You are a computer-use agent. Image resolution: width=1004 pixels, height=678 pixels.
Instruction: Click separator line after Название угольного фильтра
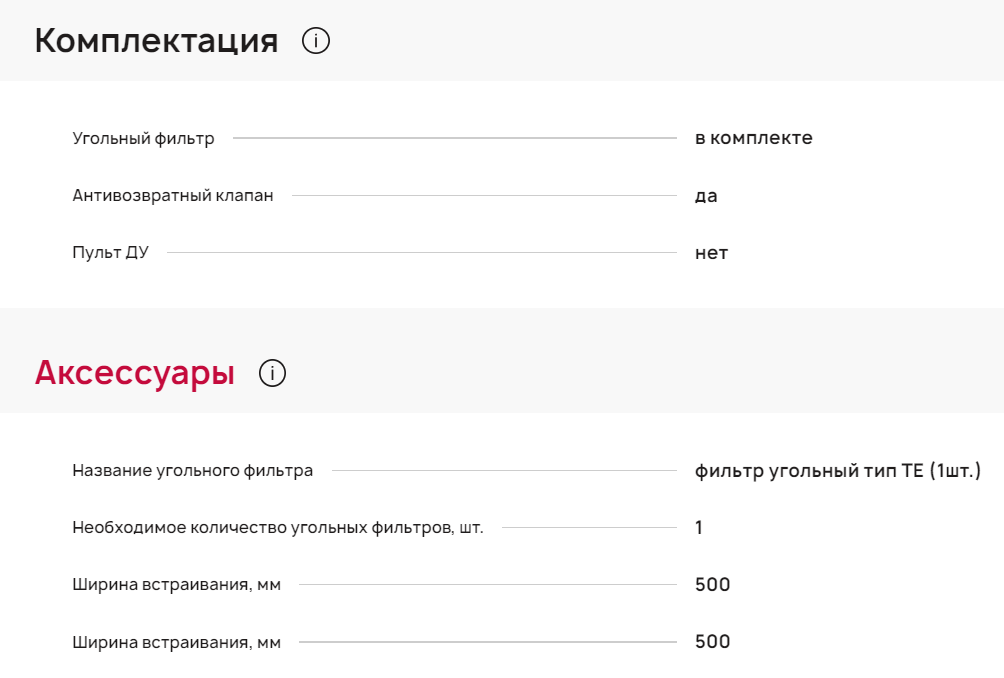pos(504,470)
